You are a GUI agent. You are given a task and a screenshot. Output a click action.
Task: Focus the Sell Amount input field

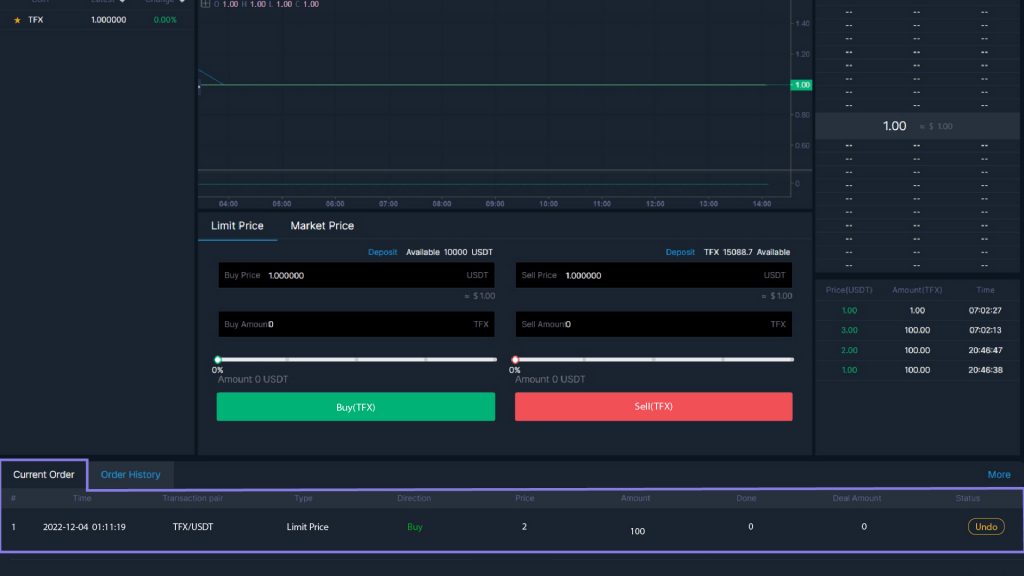click(654, 325)
